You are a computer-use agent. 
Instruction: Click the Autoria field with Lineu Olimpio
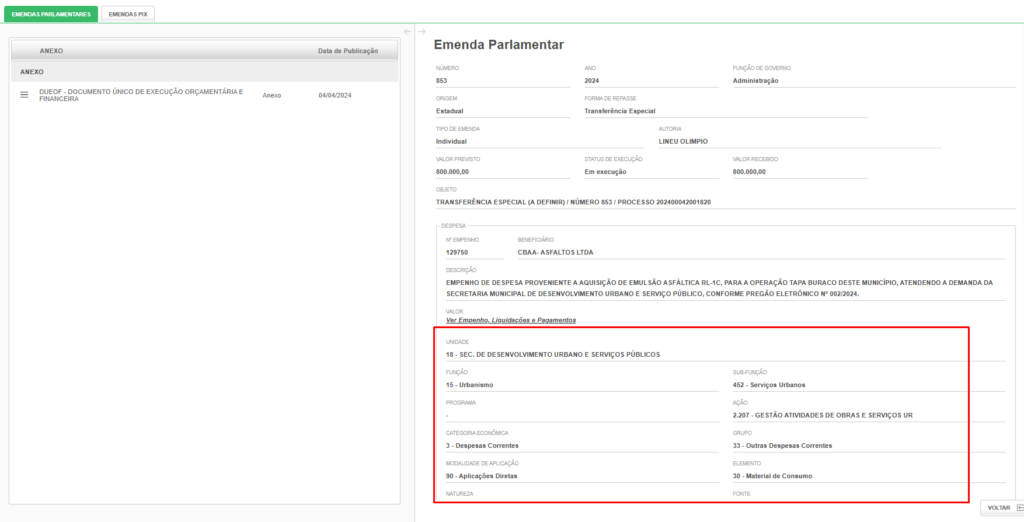[798, 141]
